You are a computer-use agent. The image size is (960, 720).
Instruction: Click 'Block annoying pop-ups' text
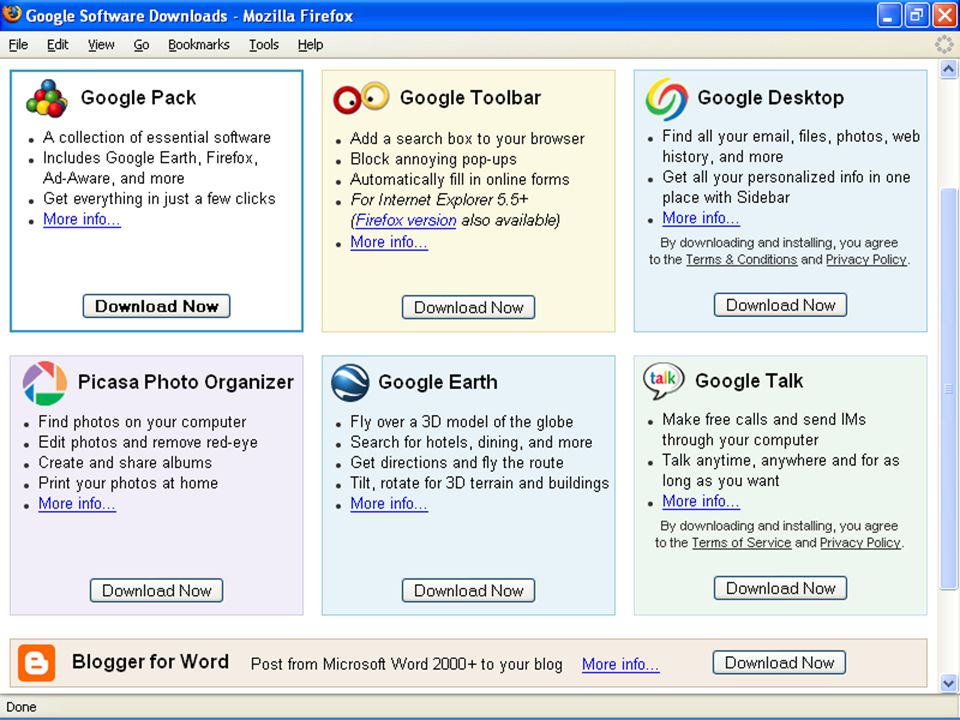[433, 159]
